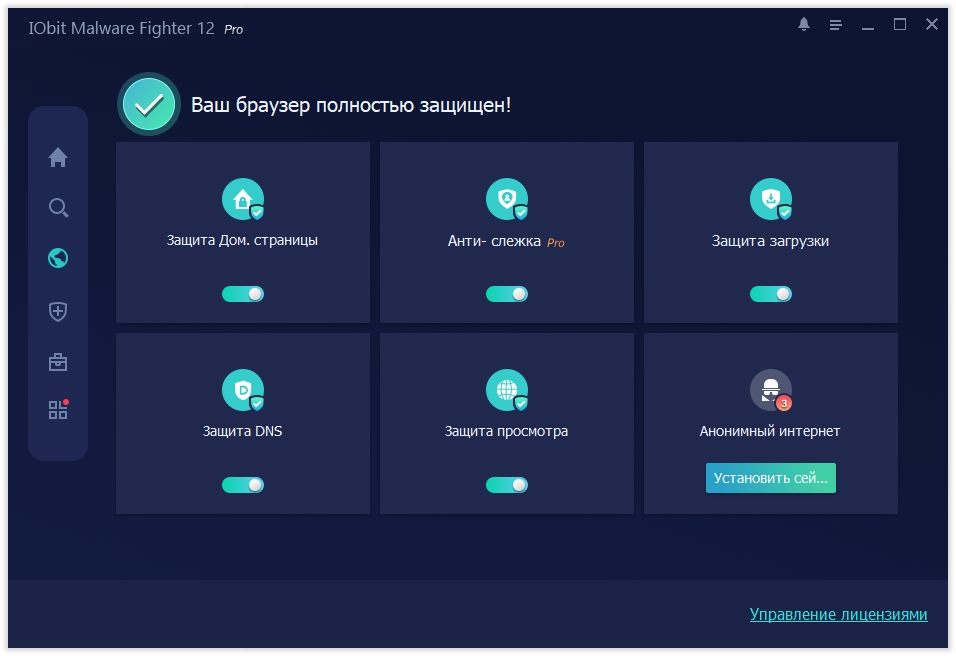Open the Scan magnifier section

(x=58, y=208)
